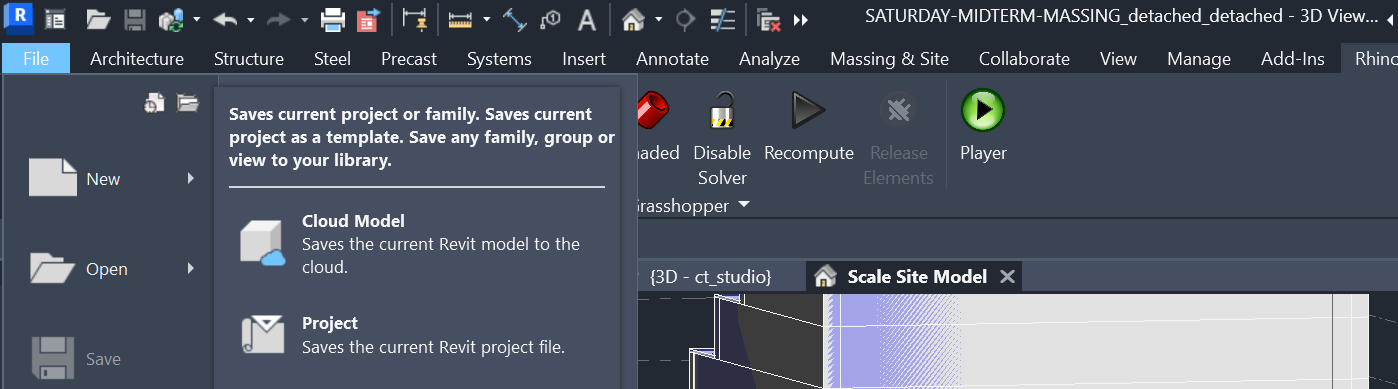The width and height of the screenshot is (1398, 389).
Task: Show Open Documents icon in File menu
Action: [188, 102]
